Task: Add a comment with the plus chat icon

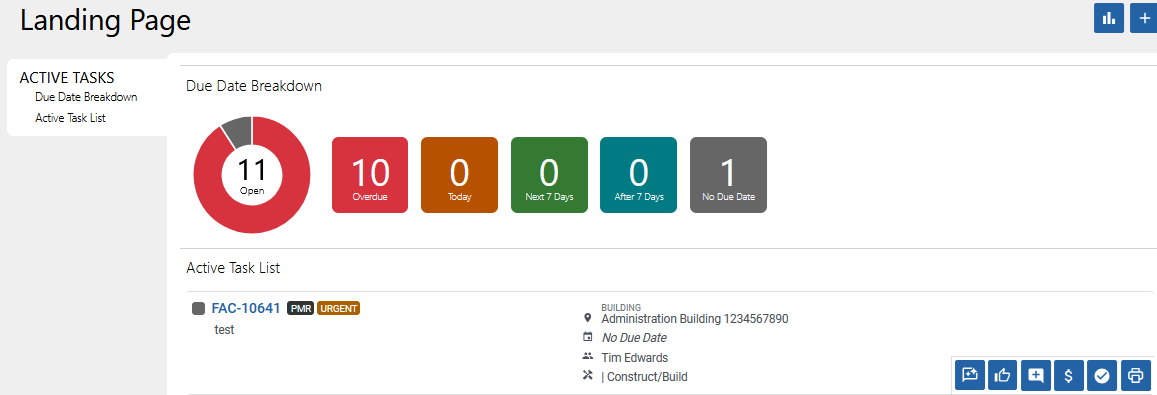Action: 1036,375
